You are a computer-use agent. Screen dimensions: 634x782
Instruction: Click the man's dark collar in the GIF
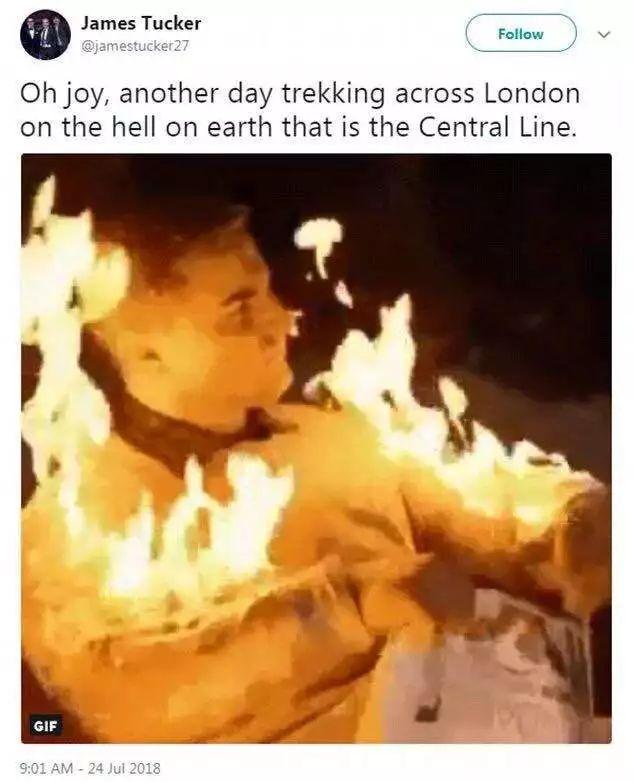[x=185, y=419]
